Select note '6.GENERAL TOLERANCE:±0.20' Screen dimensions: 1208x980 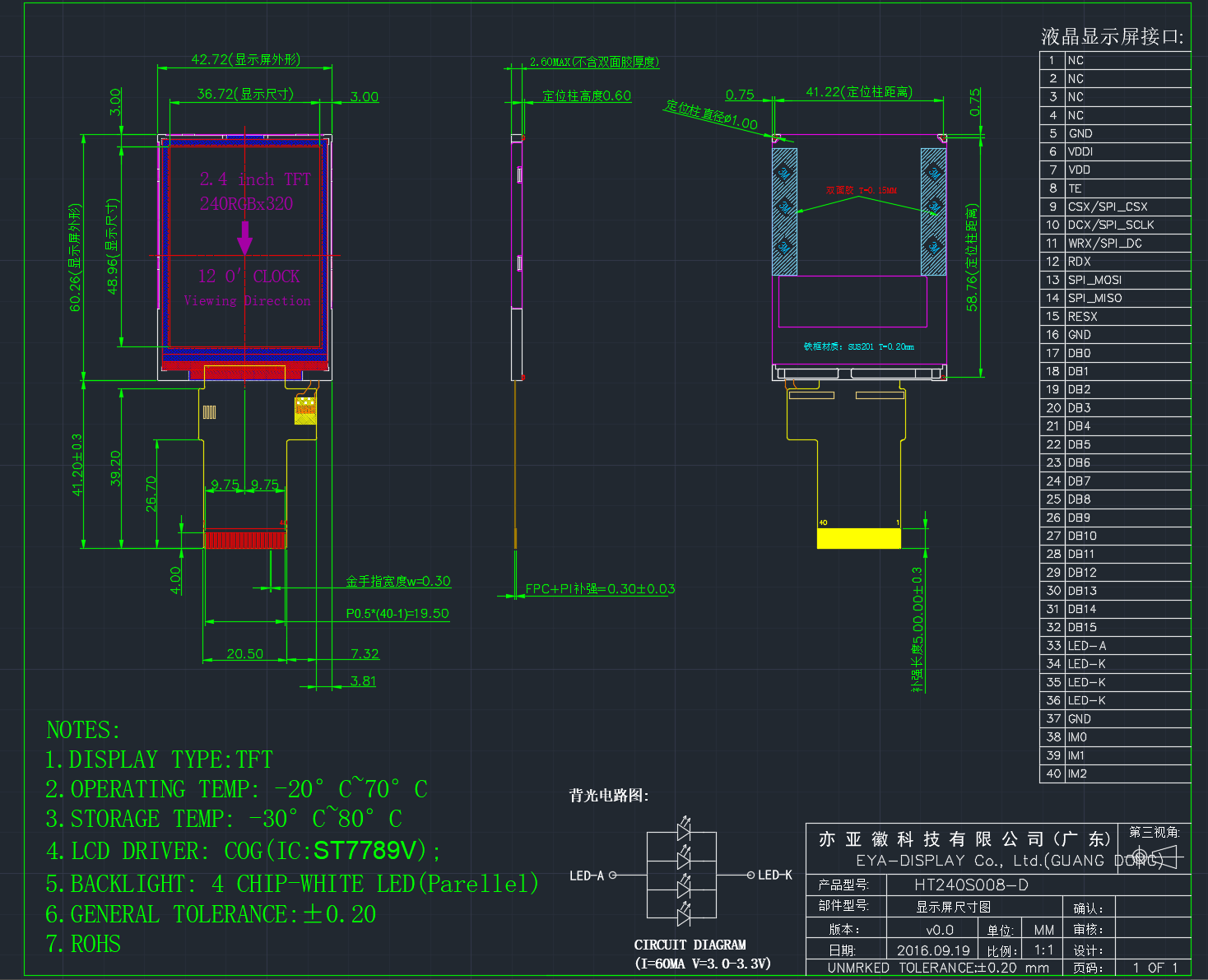pos(211,914)
